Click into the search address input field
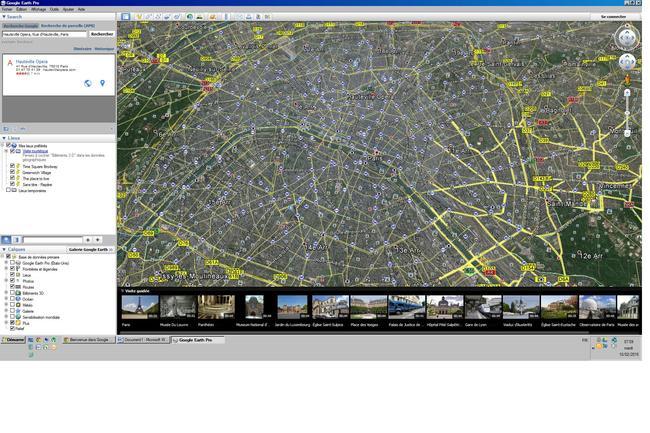This screenshot has height=433, width=650. coord(45,34)
